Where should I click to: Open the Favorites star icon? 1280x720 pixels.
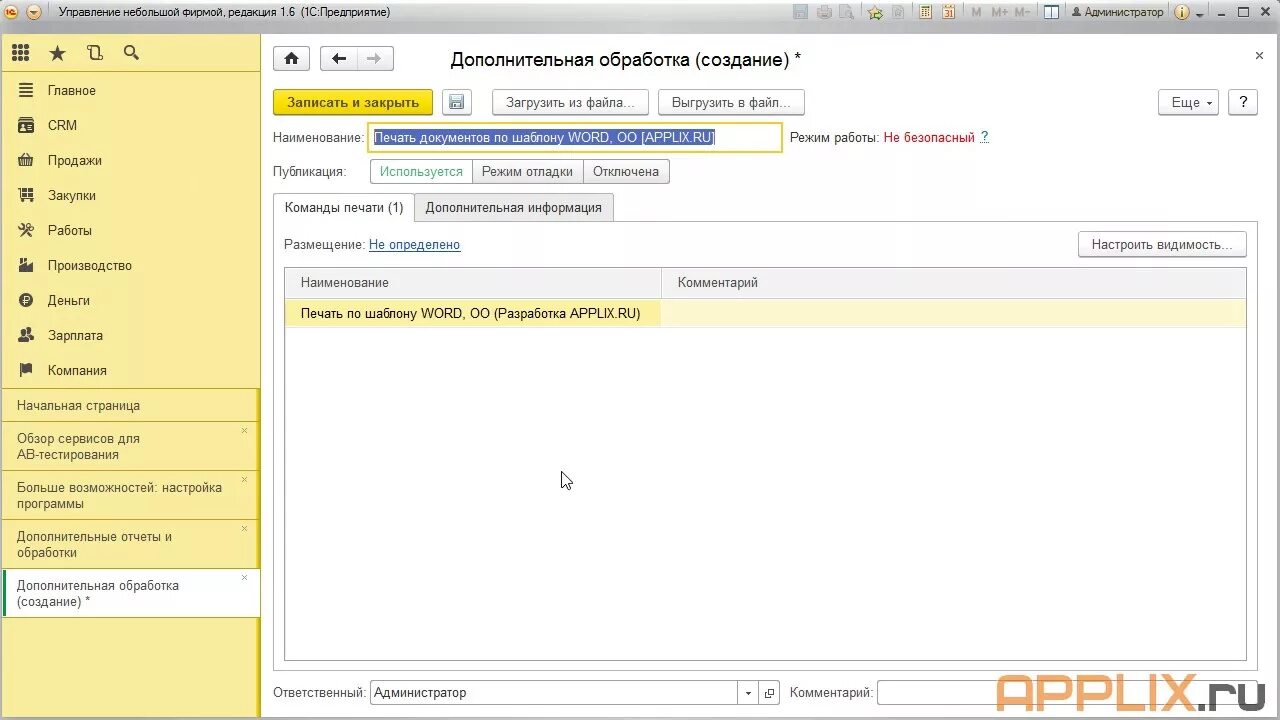(x=57, y=53)
